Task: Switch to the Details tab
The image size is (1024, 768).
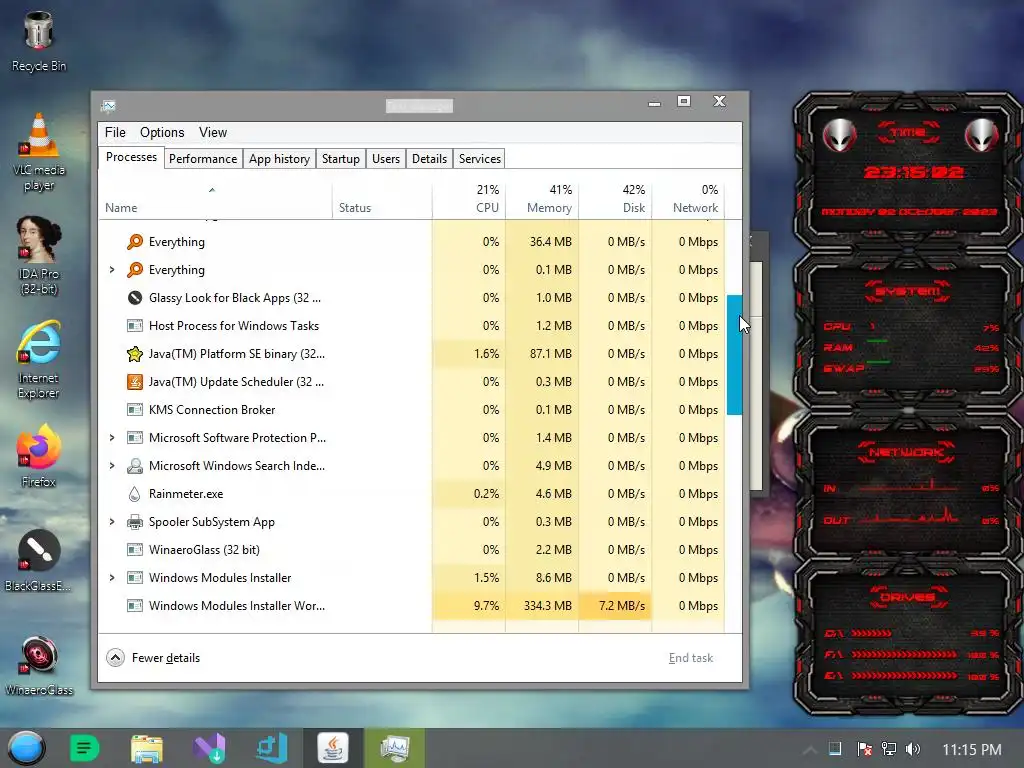Action: 430,159
